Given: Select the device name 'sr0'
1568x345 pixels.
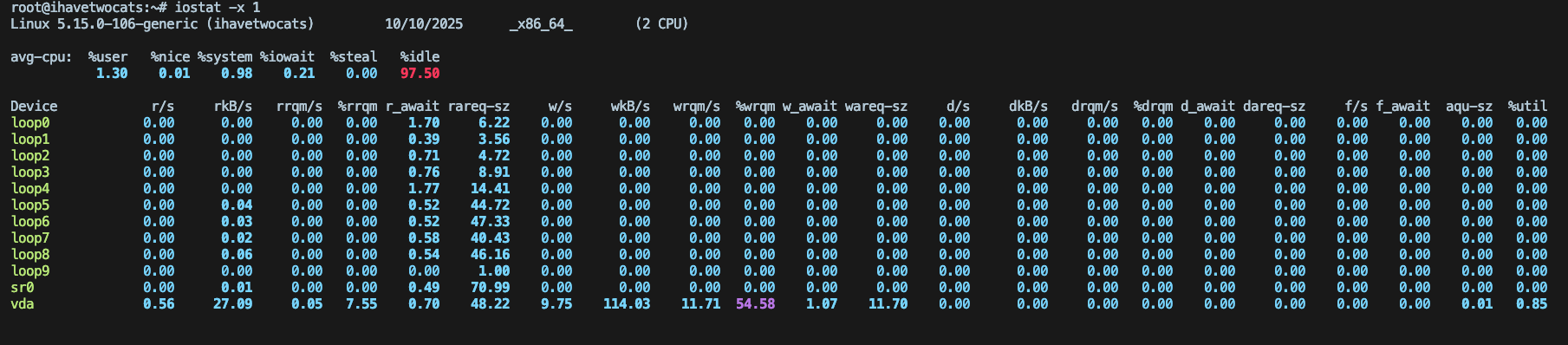Looking at the screenshot, I should pyautogui.click(x=23, y=288).
